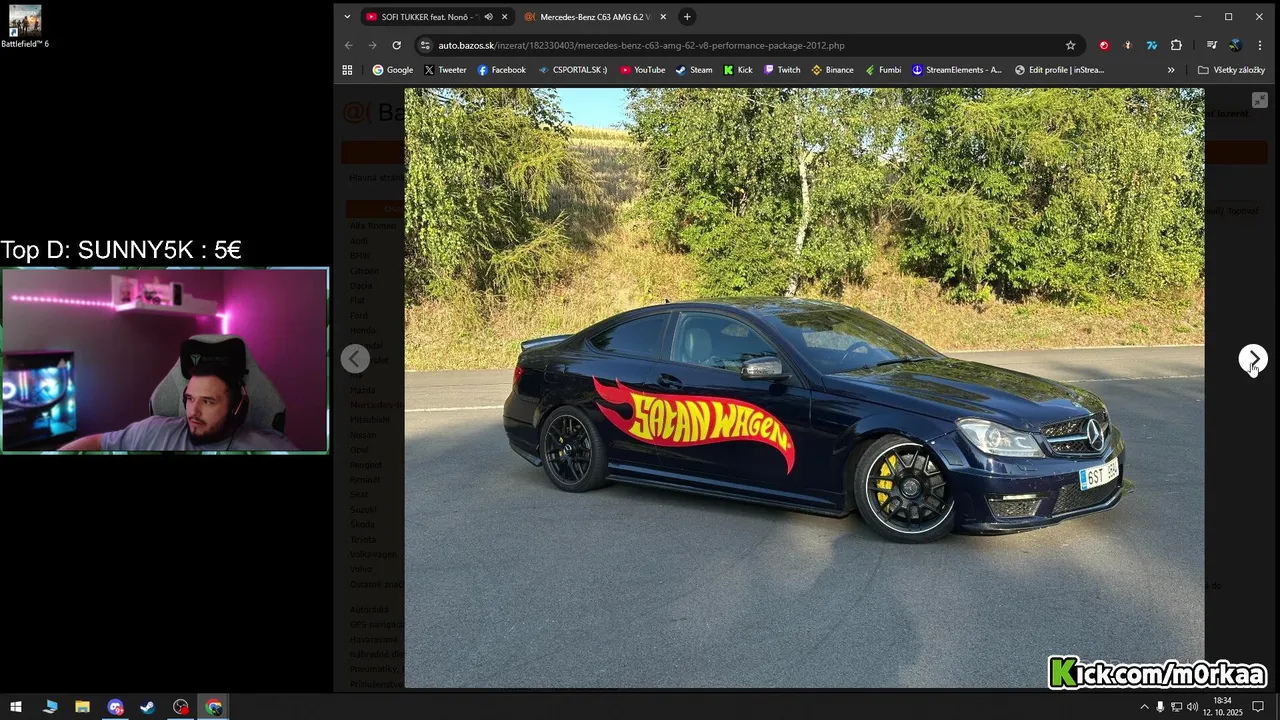Open the red circular extension icon
The image size is (1280, 720).
[1104, 45]
